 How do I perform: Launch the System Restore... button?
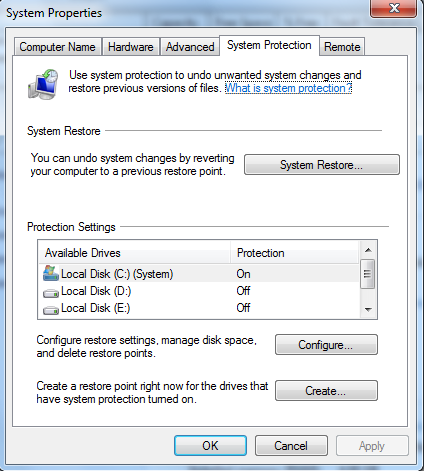point(322,165)
